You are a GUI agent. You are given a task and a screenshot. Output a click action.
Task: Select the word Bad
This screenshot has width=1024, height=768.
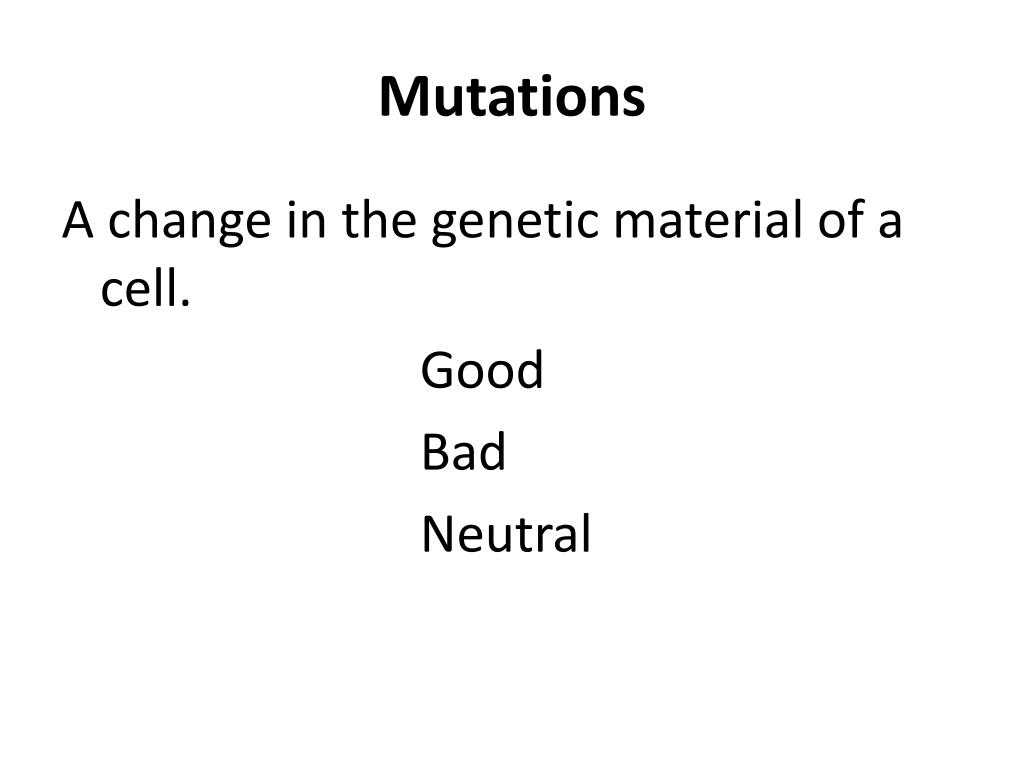click(x=463, y=452)
